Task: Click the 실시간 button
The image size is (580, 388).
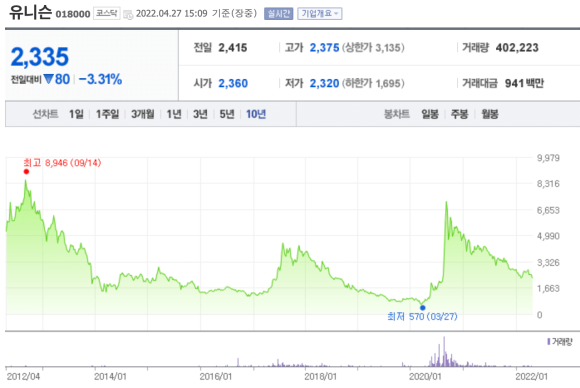Action: click(x=279, y=14)
